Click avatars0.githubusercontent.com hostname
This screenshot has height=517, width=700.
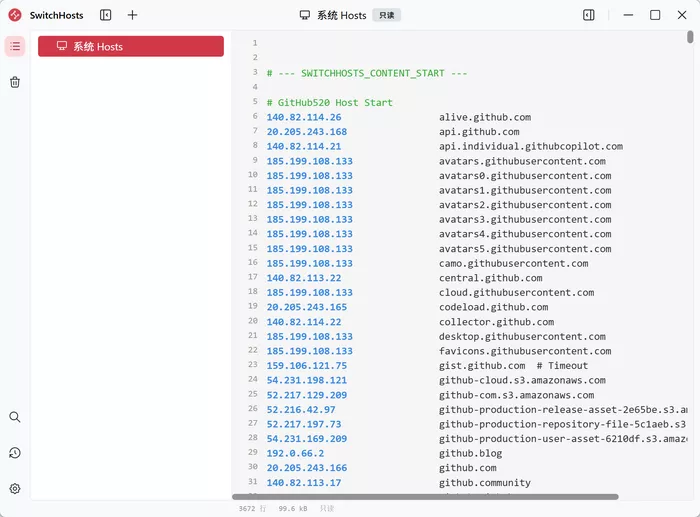point(525,176)
